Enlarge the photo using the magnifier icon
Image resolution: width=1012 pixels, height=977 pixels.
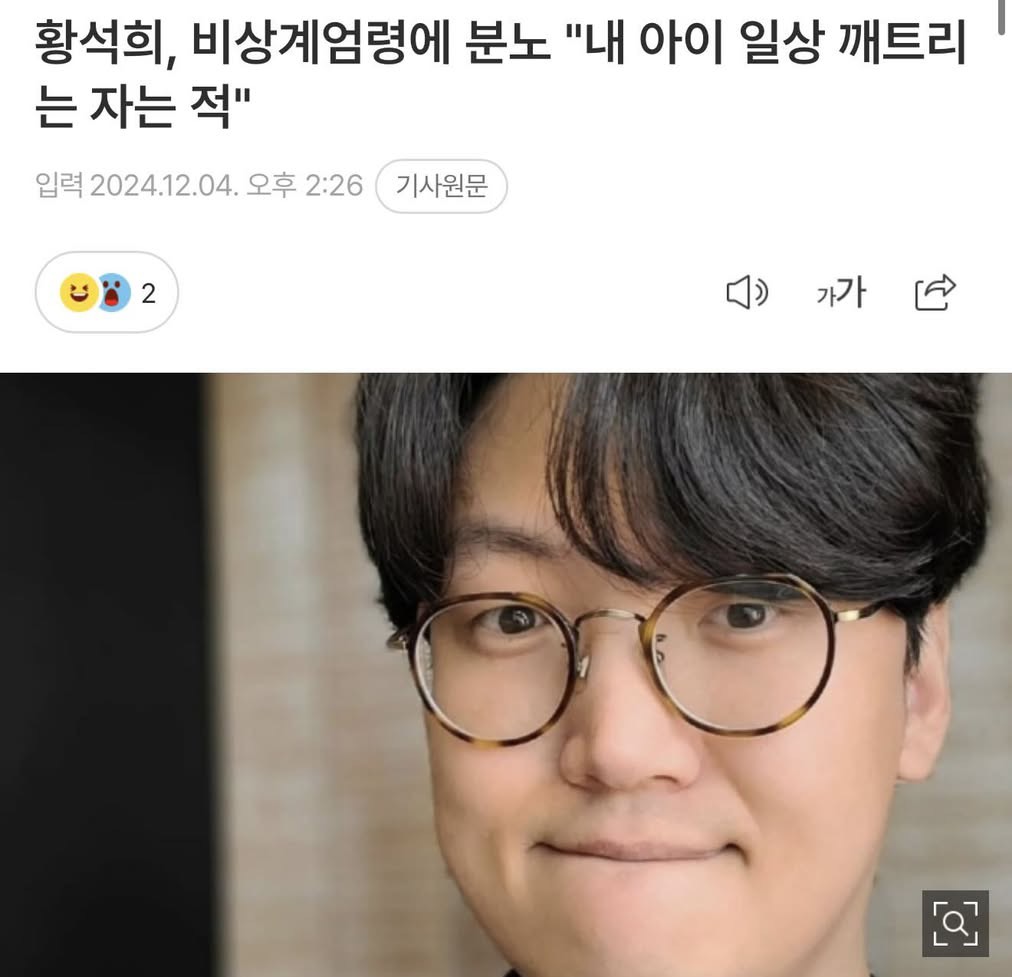955,923
